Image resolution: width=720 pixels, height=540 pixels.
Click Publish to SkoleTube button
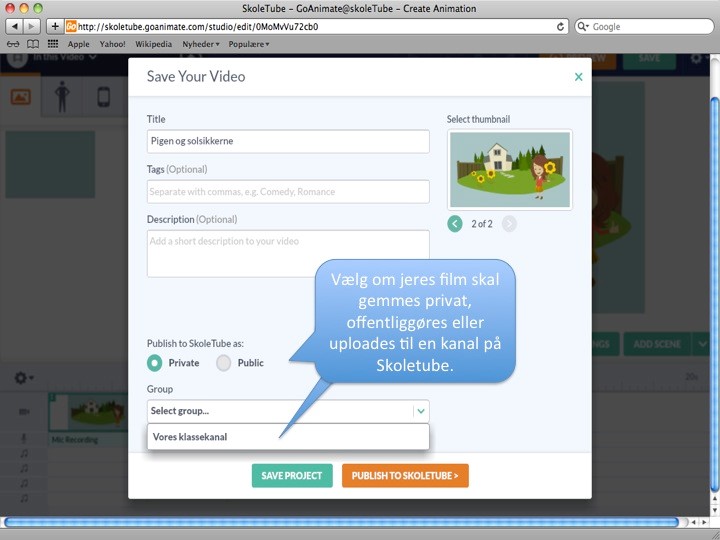tap(405, 476)
